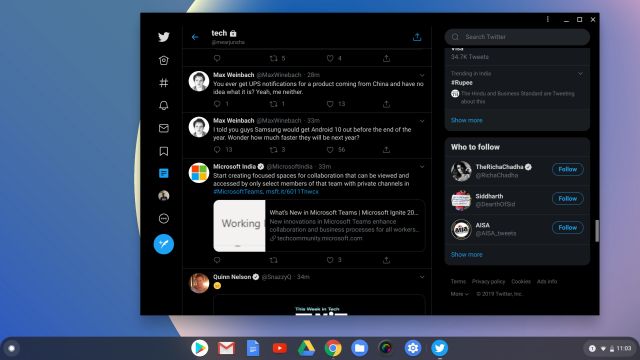Screen dimensions: 640x360
Task: Open the window's three-dot menu
Action: (548, 19)
